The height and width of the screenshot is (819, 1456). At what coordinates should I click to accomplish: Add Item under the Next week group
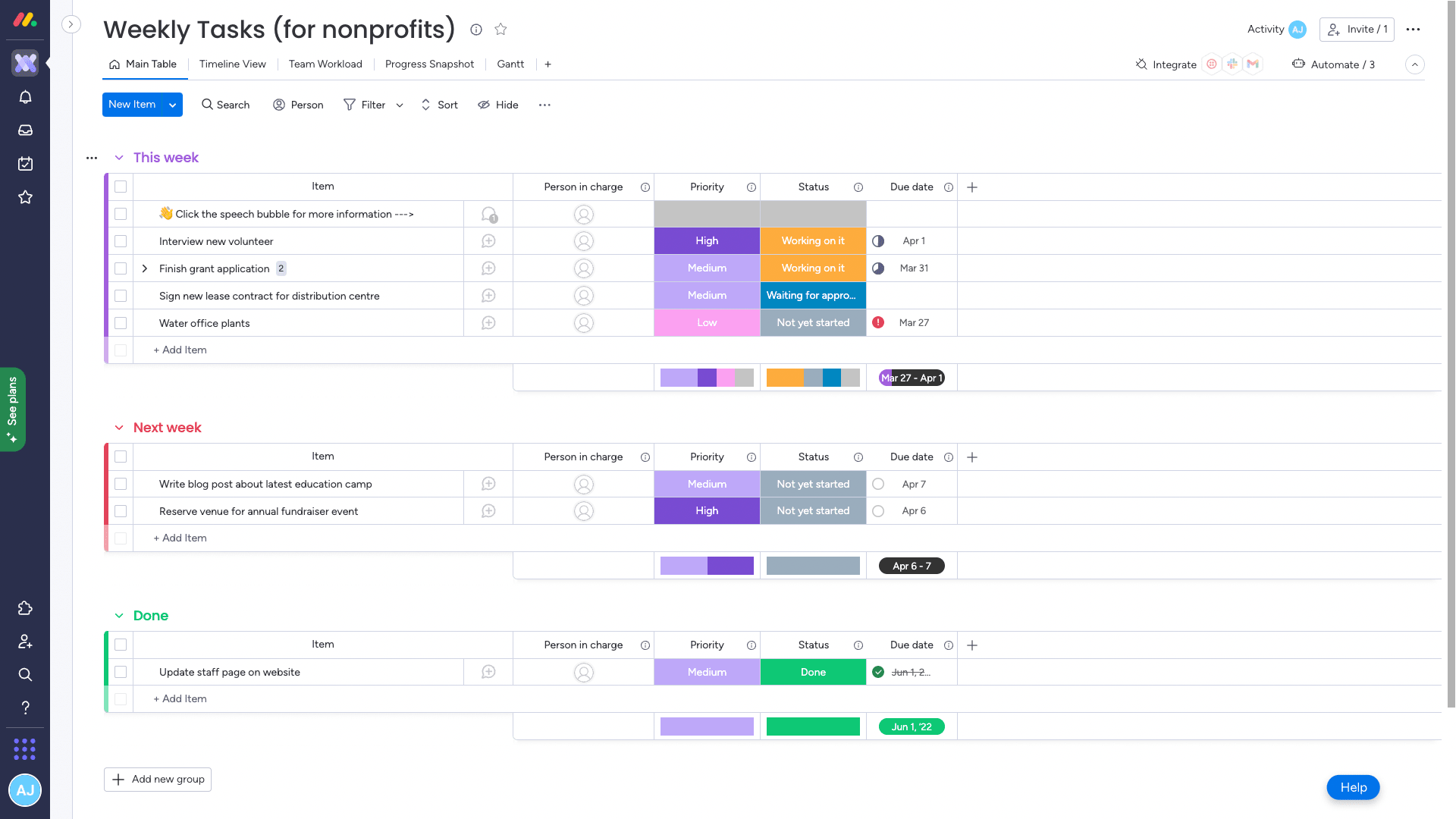(179, 538)
